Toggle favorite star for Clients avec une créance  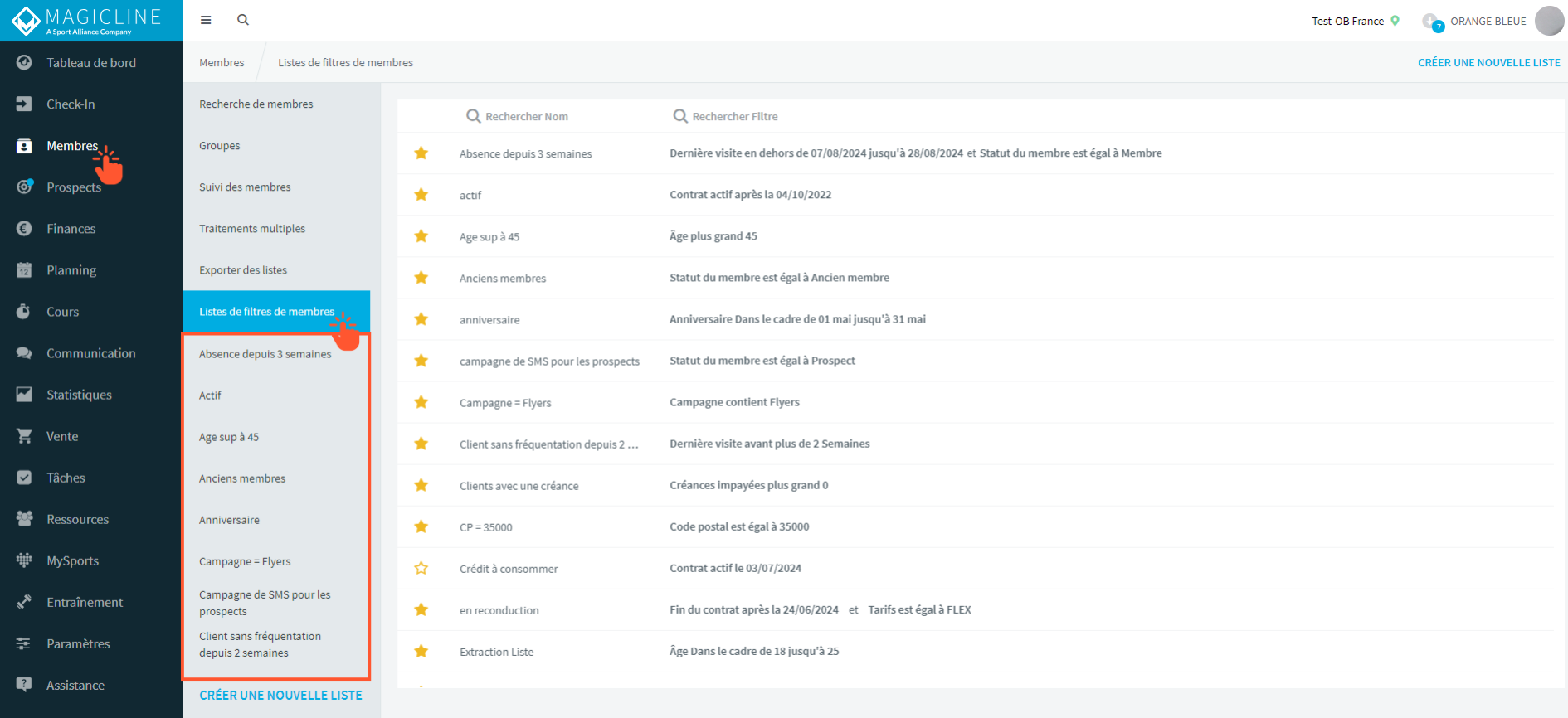[421, 484]
